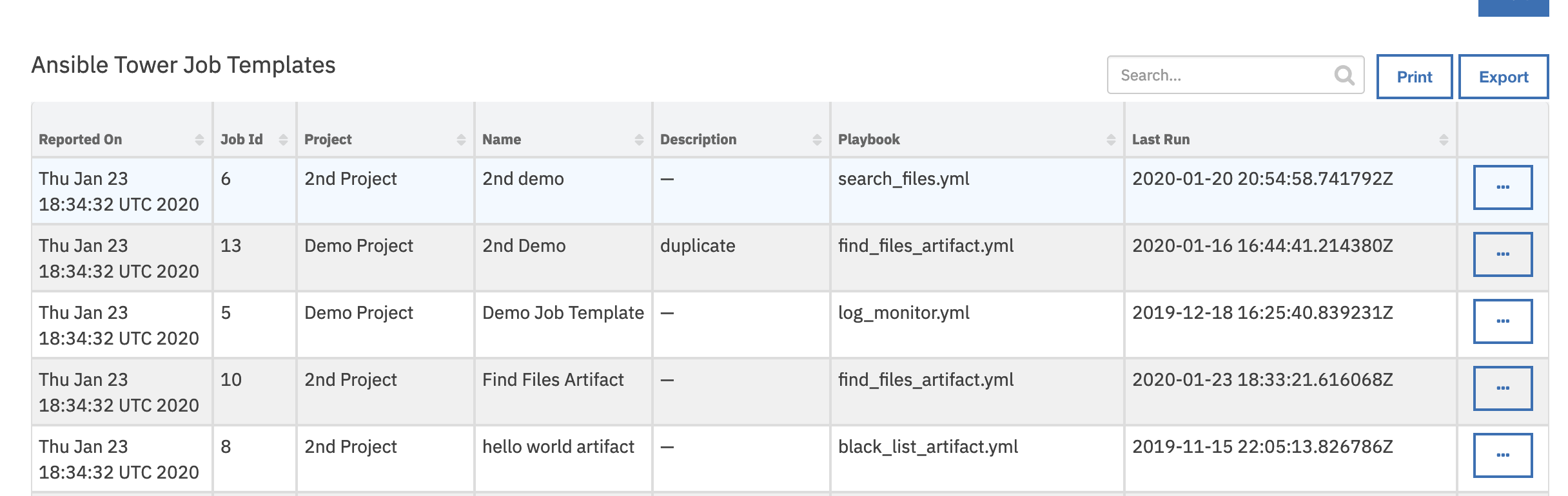Sort by Description column arrows
The width and height of the screenshot is (1568, 496).
point(817,140)
